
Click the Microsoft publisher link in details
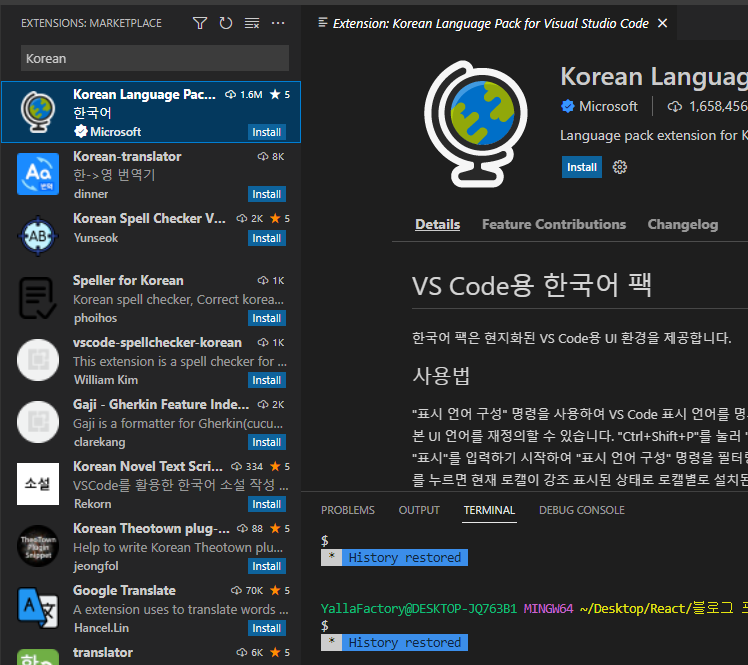point(608,106)
